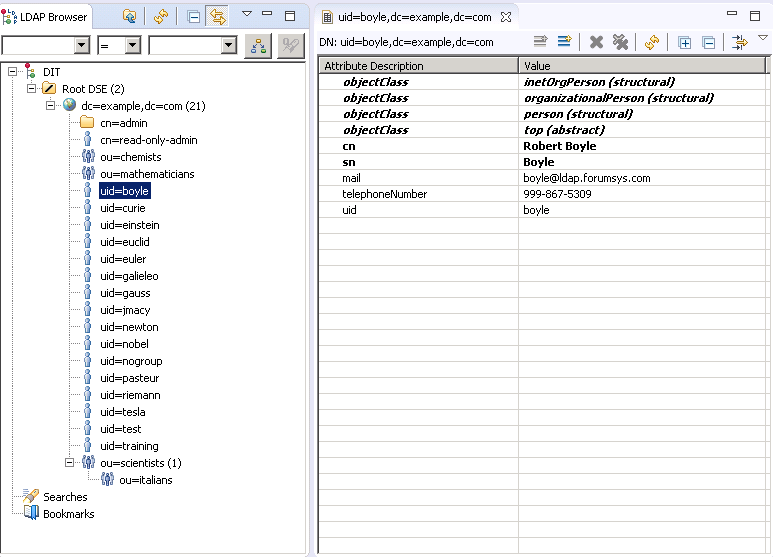Select the uid=nogroup entry
773x557 pixels.
coord(131,361)
